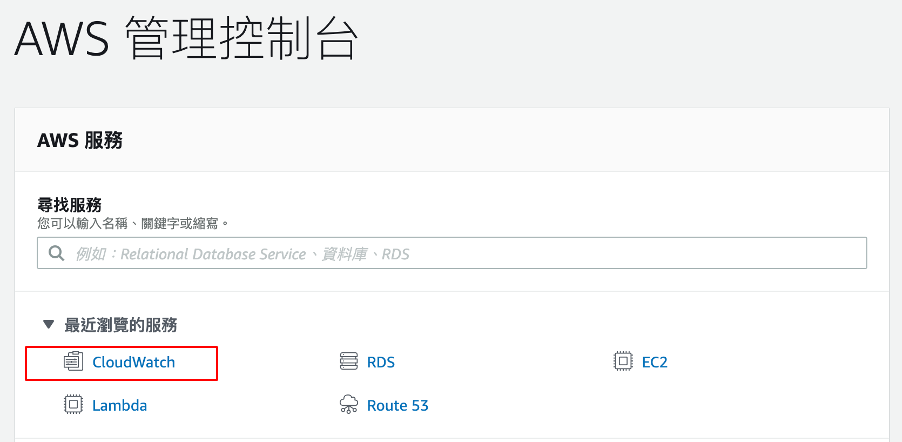Click the Lambda chip icon
The width and height of the screenshot is (902, 442).
(x=73, y=405)
